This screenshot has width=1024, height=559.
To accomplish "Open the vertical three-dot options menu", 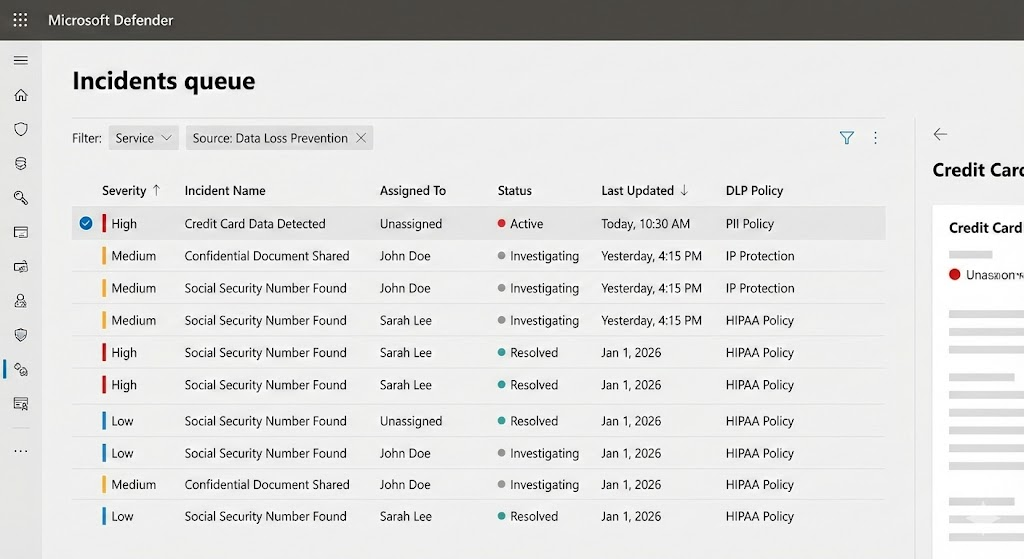I will [875, 138].
